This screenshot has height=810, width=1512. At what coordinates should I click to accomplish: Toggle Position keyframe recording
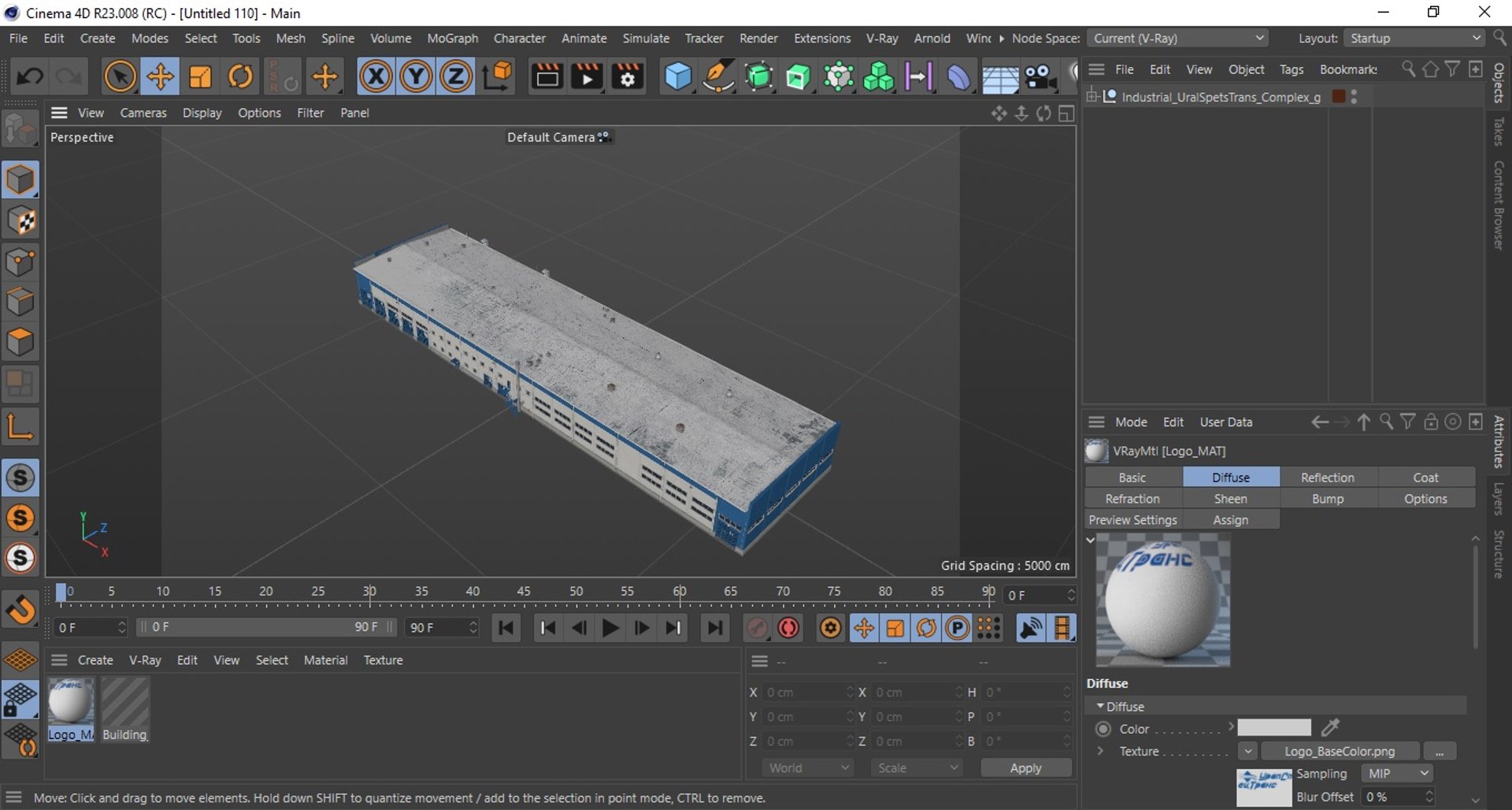pos(864,628)
